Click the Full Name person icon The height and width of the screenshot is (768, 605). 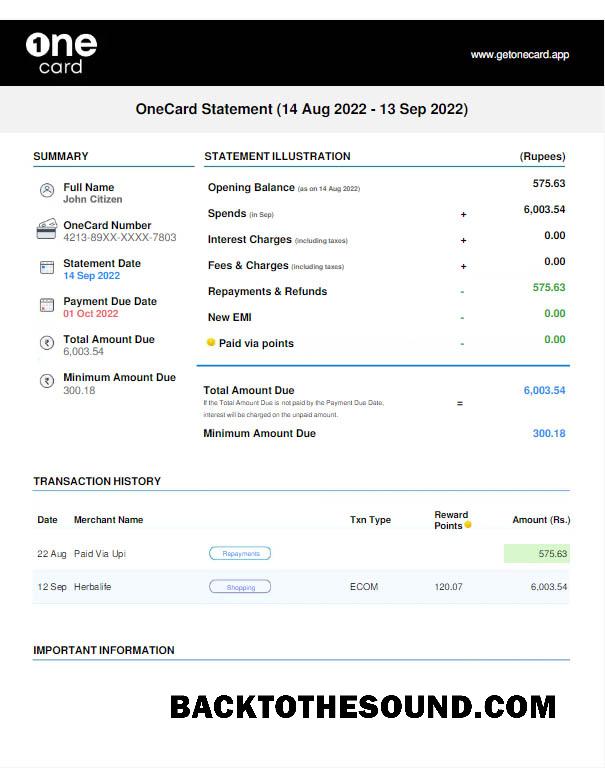tap(47, 190)
